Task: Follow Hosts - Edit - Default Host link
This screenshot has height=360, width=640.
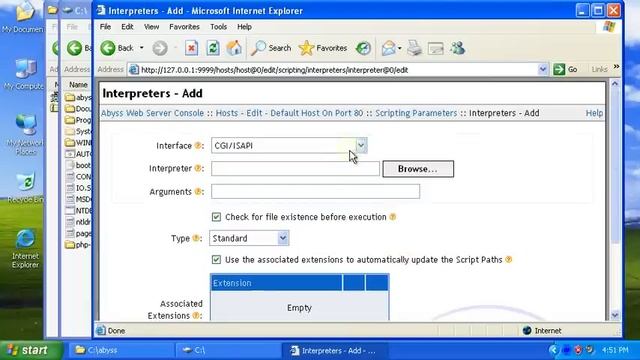Action: click(289, 113)
